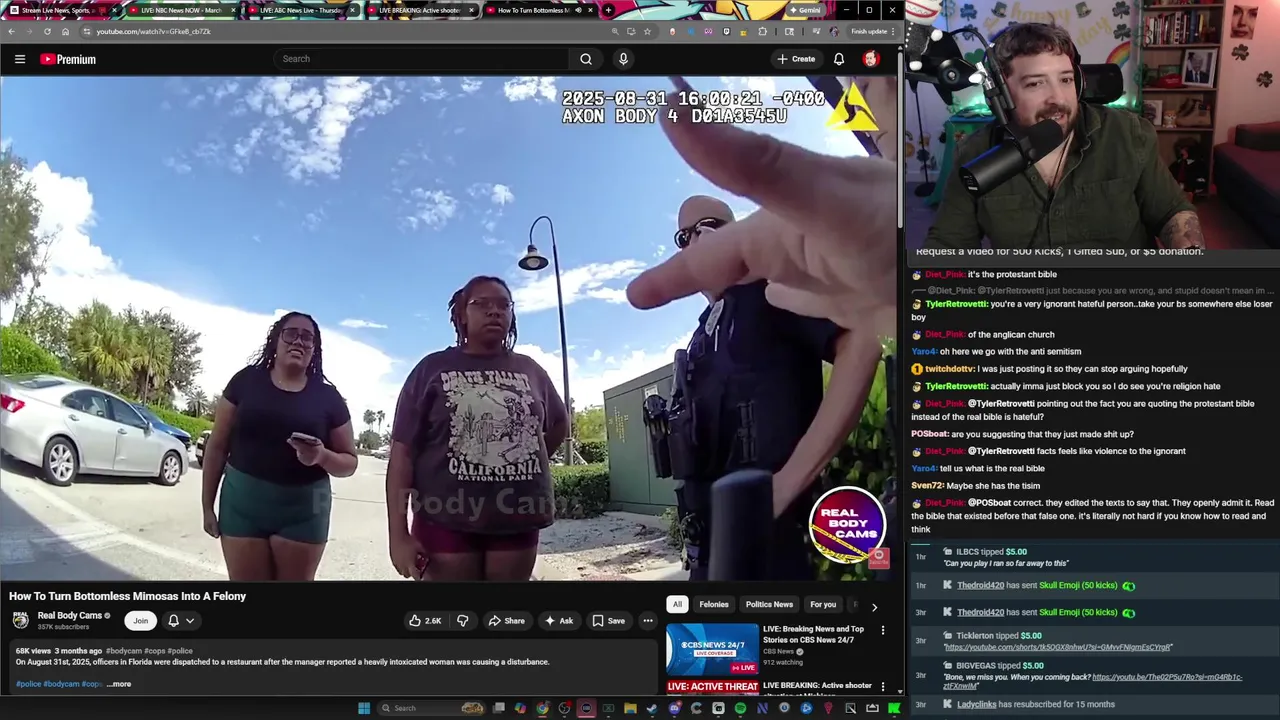
Task: Open Kick app from the taskbar
Action: [894, 708]
